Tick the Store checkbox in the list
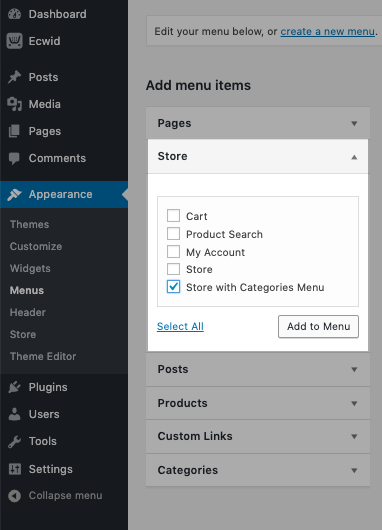The height and width of the screenshot is (530, 382). [x=173, y=269]
